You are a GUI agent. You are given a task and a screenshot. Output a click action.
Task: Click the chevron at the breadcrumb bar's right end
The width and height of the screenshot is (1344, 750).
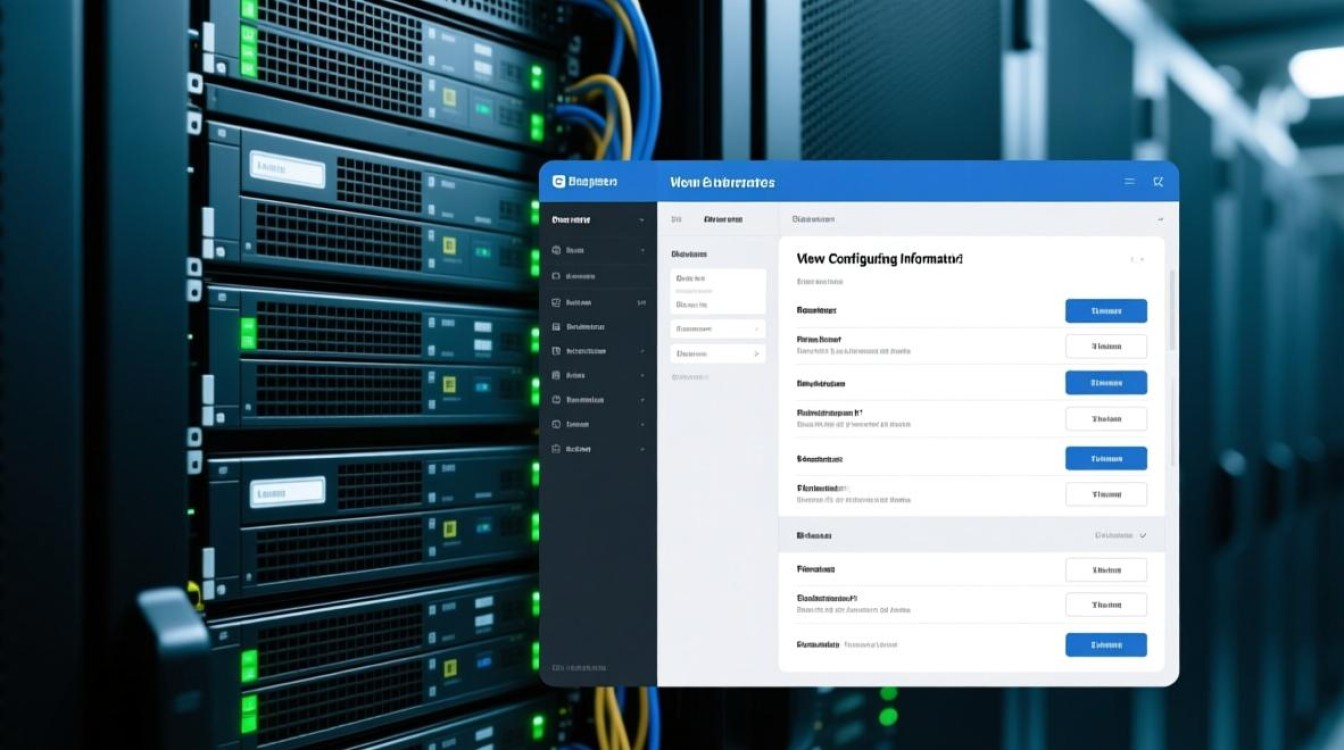click(x=1160, y=219)
